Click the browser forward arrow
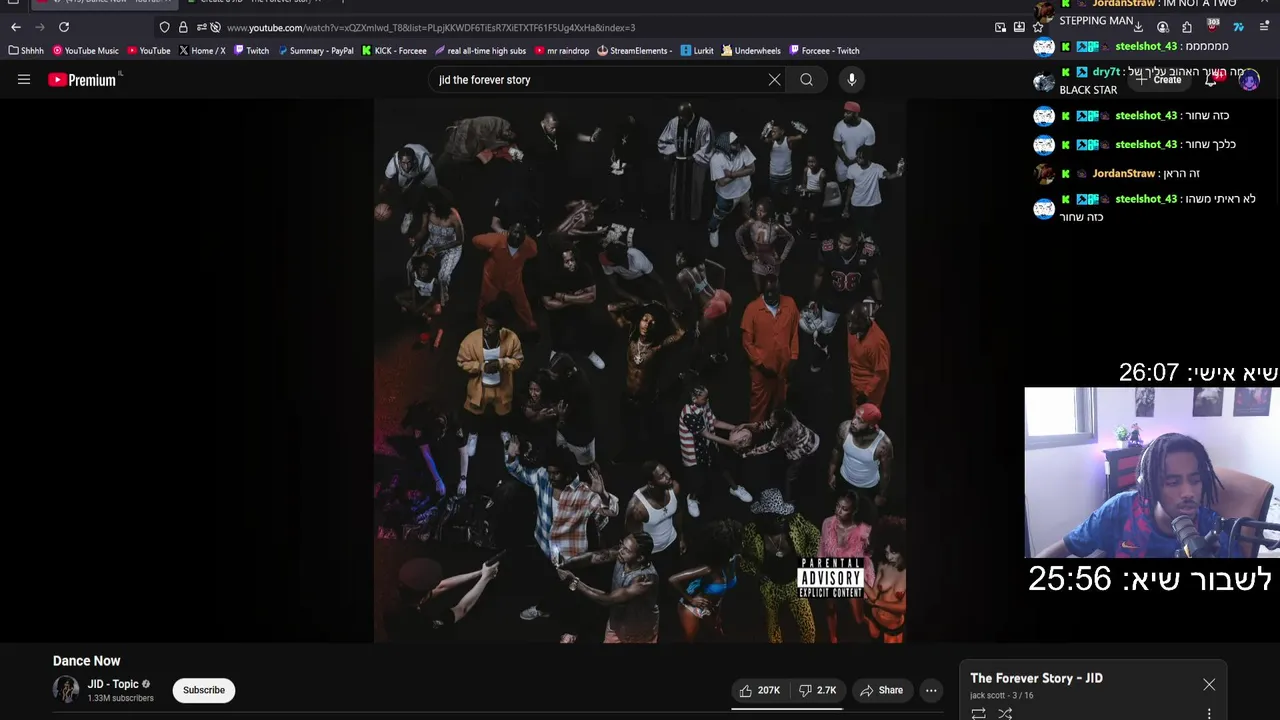This screenshot has width=1280, height=720. click(x=40, y=27)
